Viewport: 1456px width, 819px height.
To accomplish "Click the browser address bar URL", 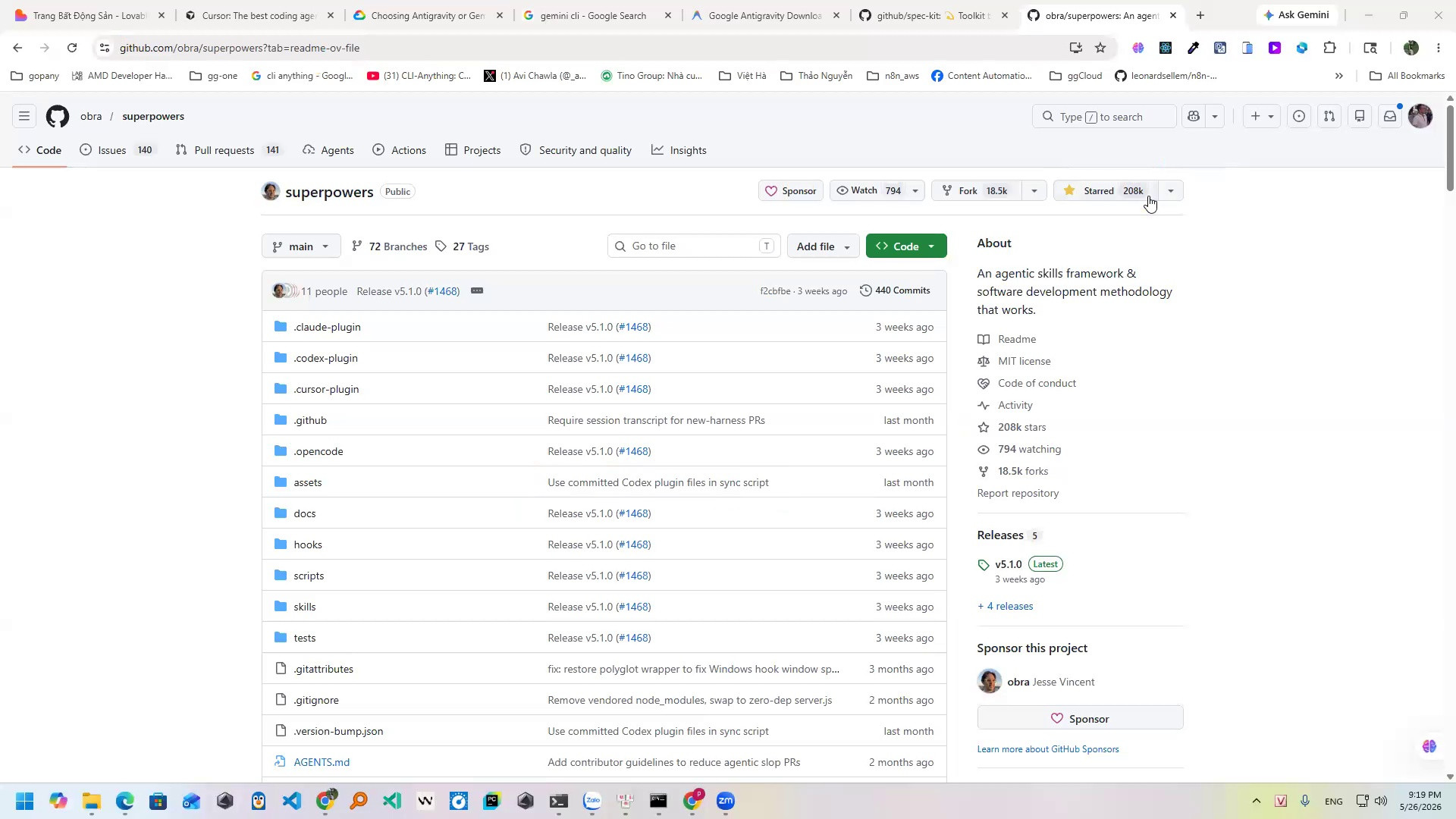I will click(x=240, y=48).
